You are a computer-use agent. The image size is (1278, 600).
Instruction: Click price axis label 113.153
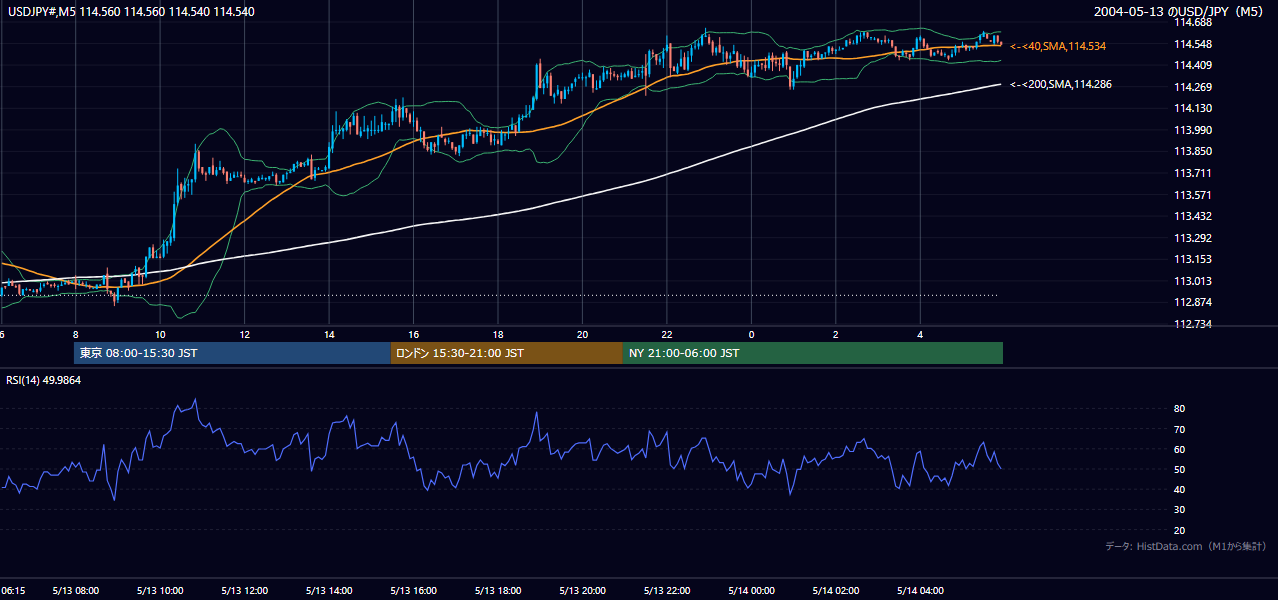coord(1192,259)
